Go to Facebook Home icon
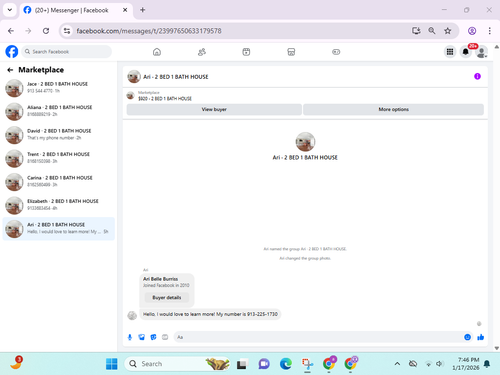This screenshot has width=500, height=375. pos(157,52)
